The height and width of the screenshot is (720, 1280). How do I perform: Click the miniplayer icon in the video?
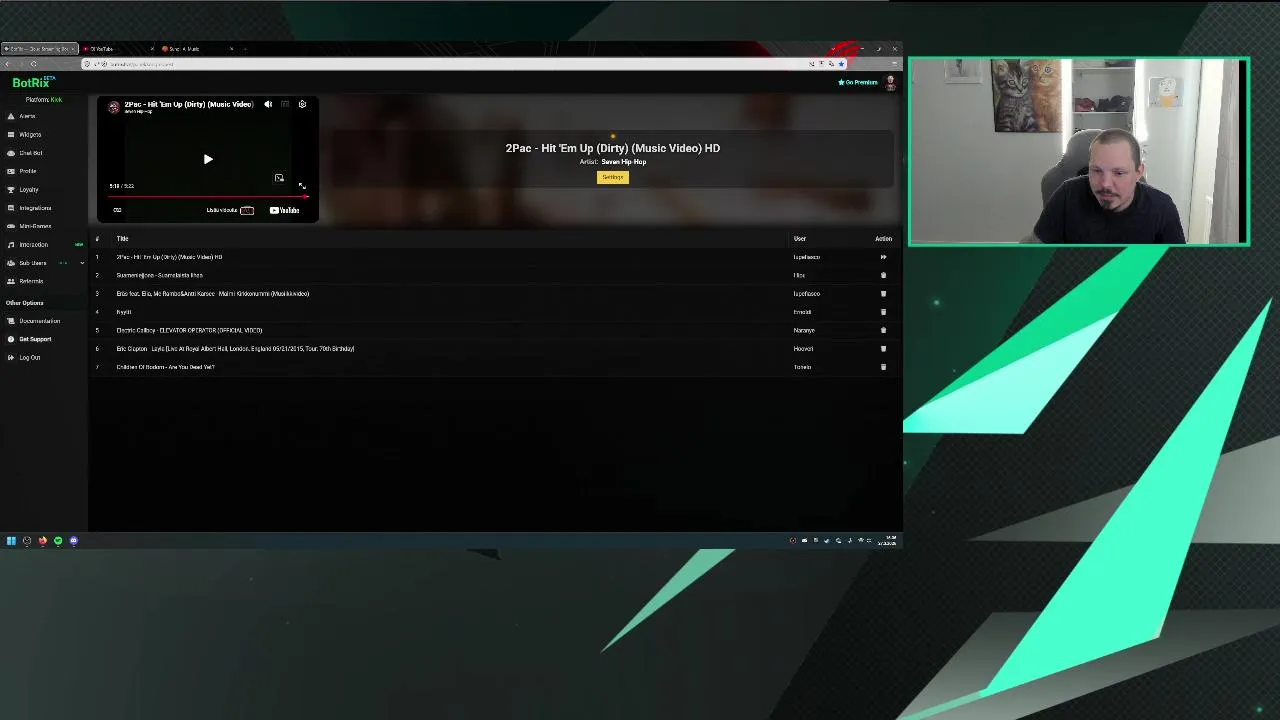tap(279, 178)
